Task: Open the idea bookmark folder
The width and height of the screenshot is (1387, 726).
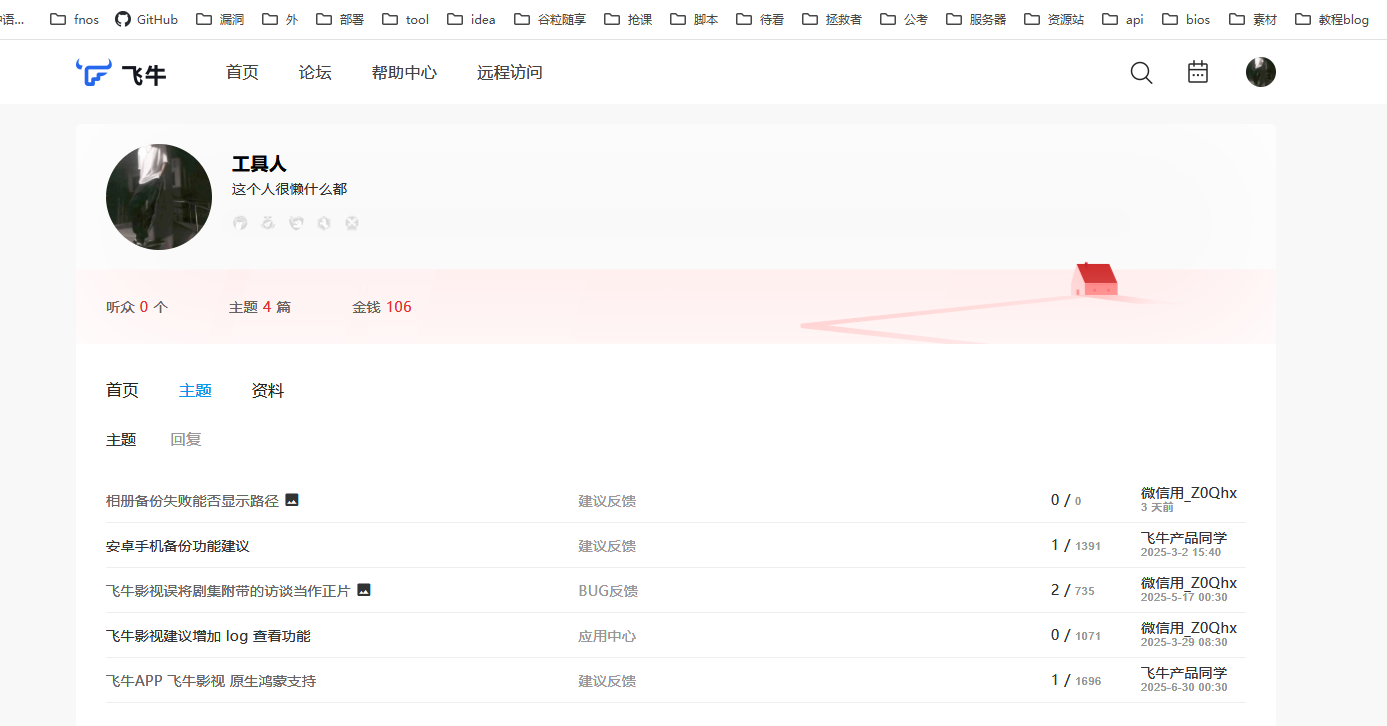Action: pos(471,19)
